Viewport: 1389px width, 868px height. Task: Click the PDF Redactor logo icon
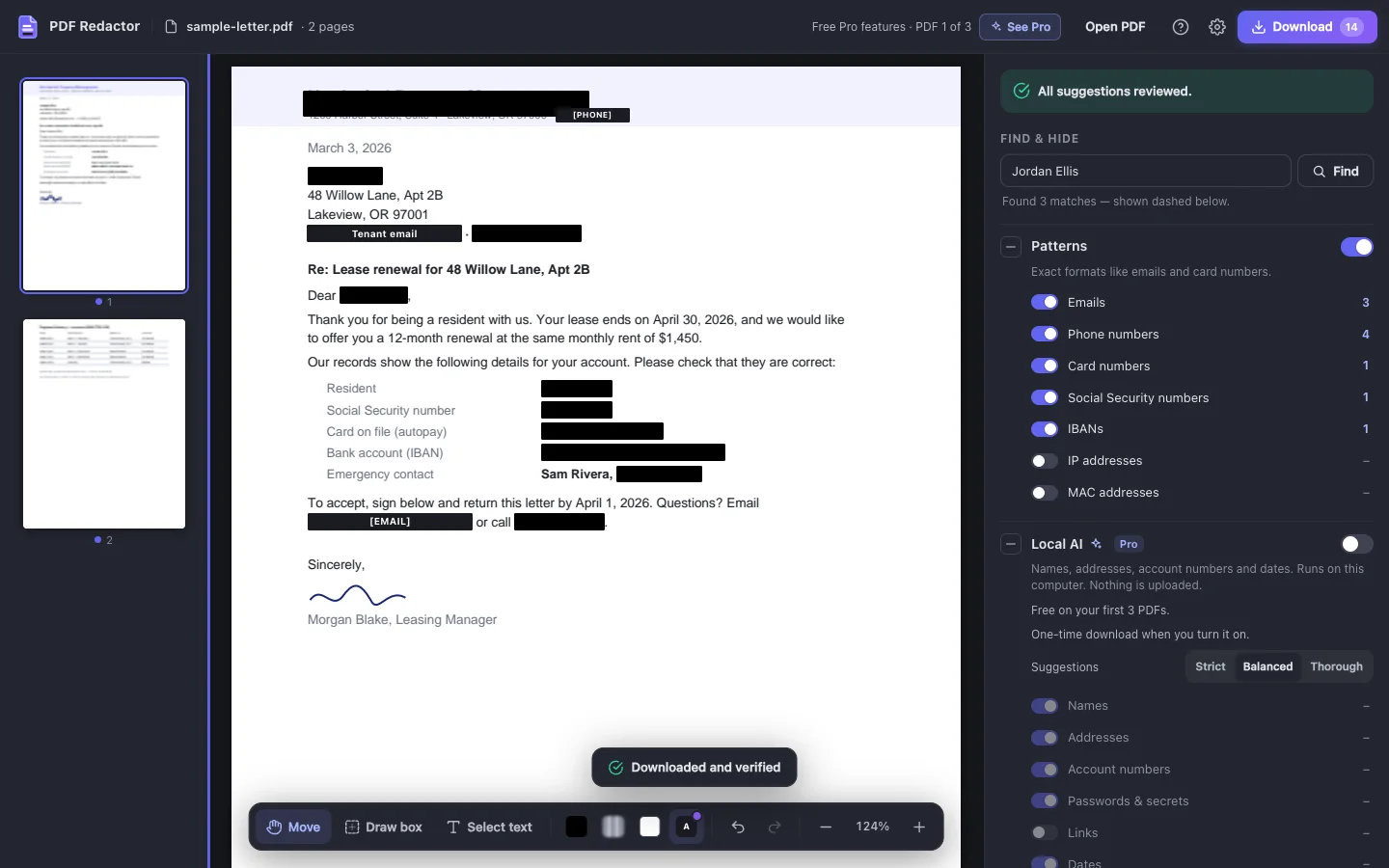coord(28,27)
